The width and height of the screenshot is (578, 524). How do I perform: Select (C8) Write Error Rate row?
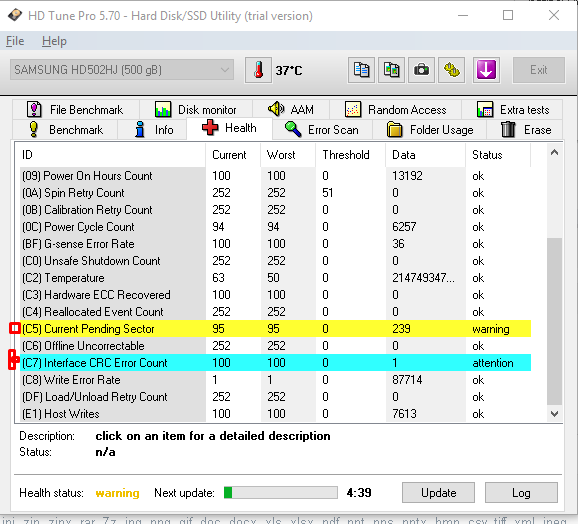click(x=275, y=380)
